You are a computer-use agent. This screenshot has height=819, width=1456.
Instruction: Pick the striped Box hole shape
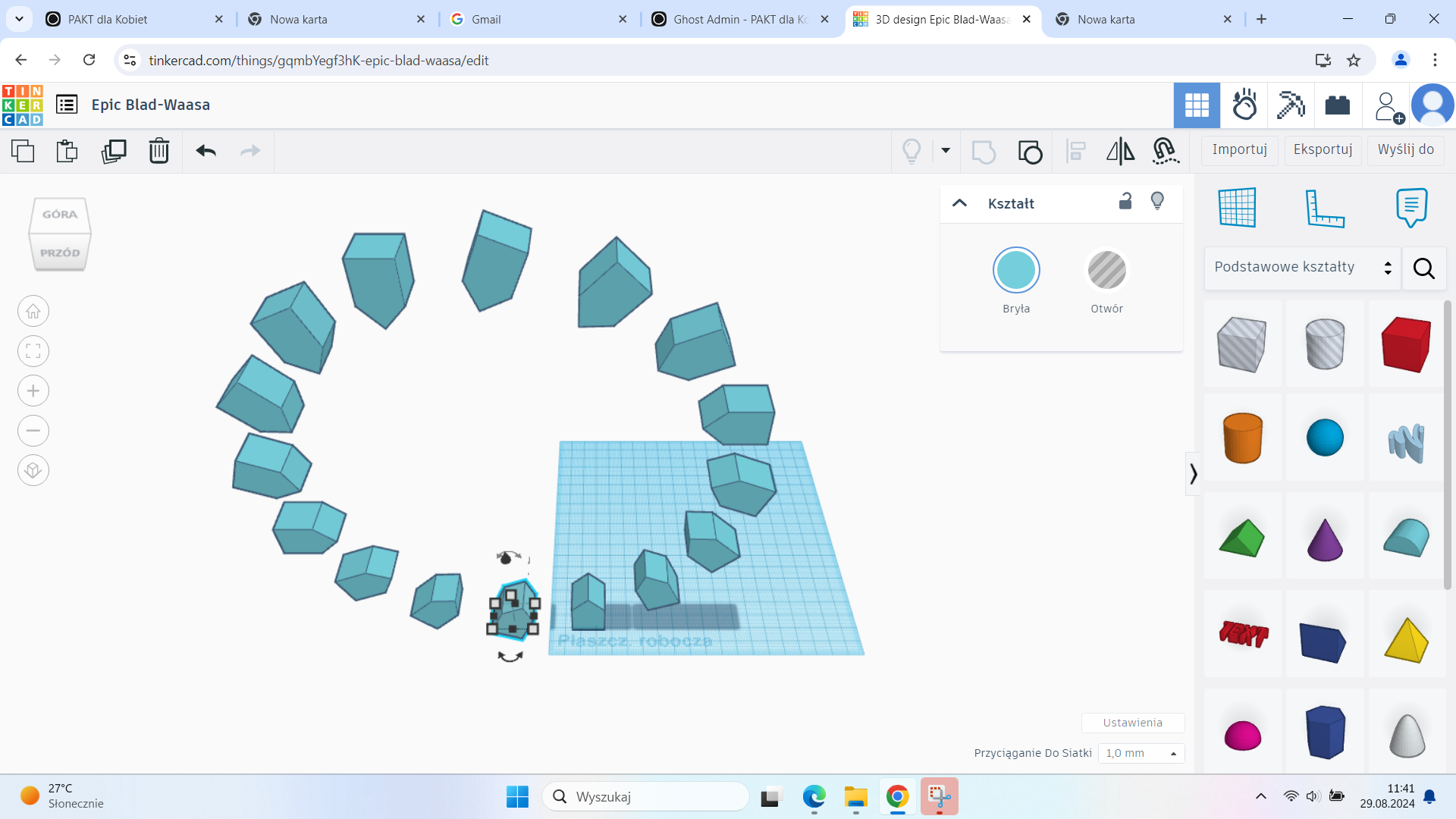click(1242, 344)
